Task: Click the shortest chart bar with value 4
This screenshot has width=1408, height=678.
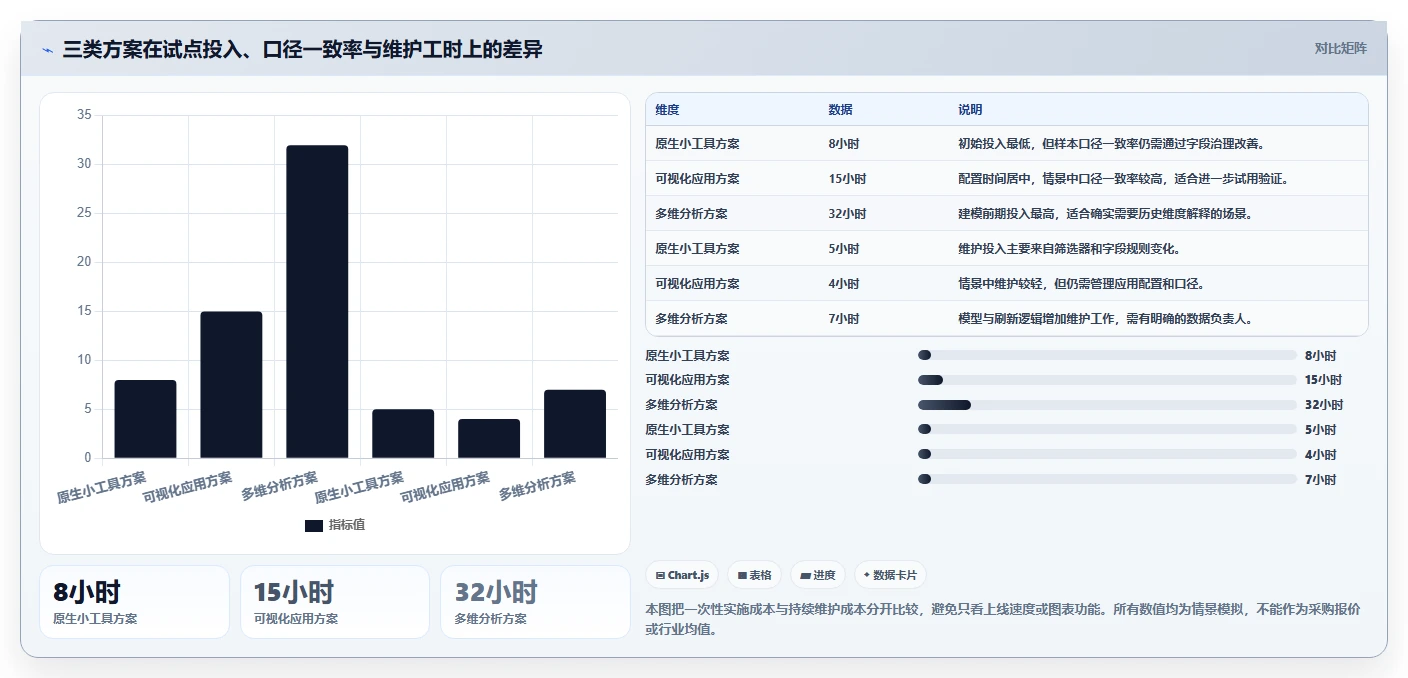Action: [489, 439]
